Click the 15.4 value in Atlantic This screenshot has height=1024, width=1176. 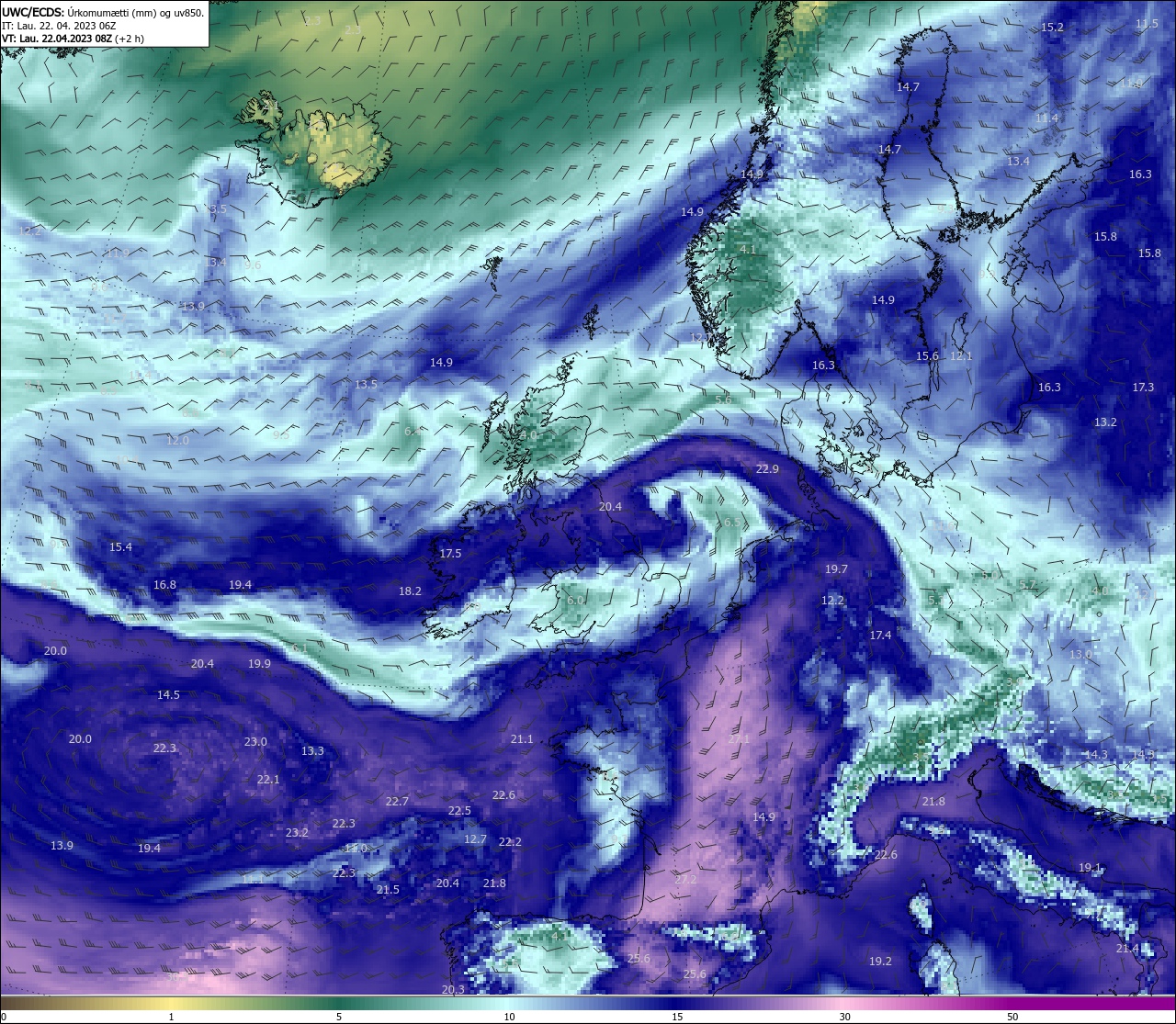click(x=120, y=546)
